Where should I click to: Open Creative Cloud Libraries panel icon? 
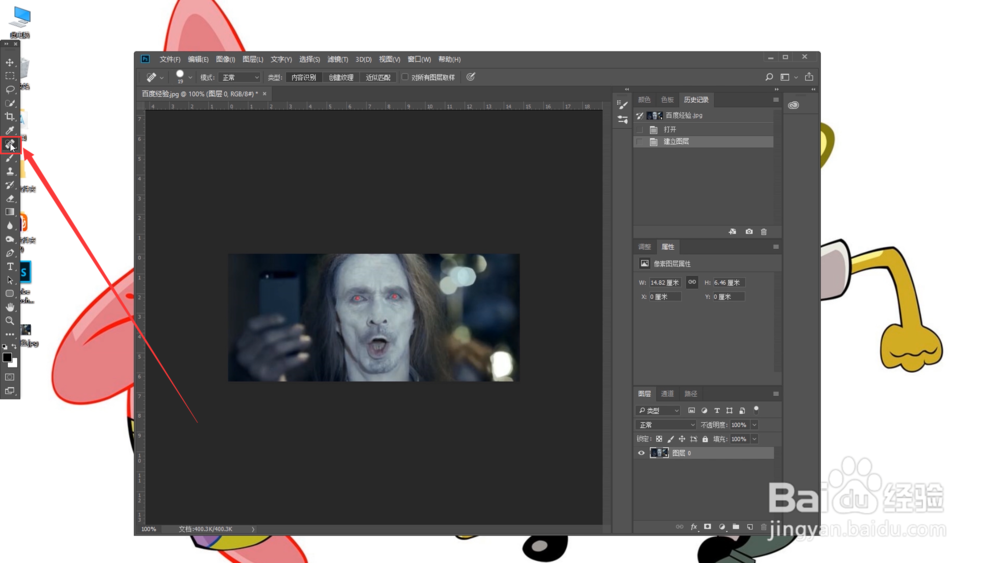793,105
